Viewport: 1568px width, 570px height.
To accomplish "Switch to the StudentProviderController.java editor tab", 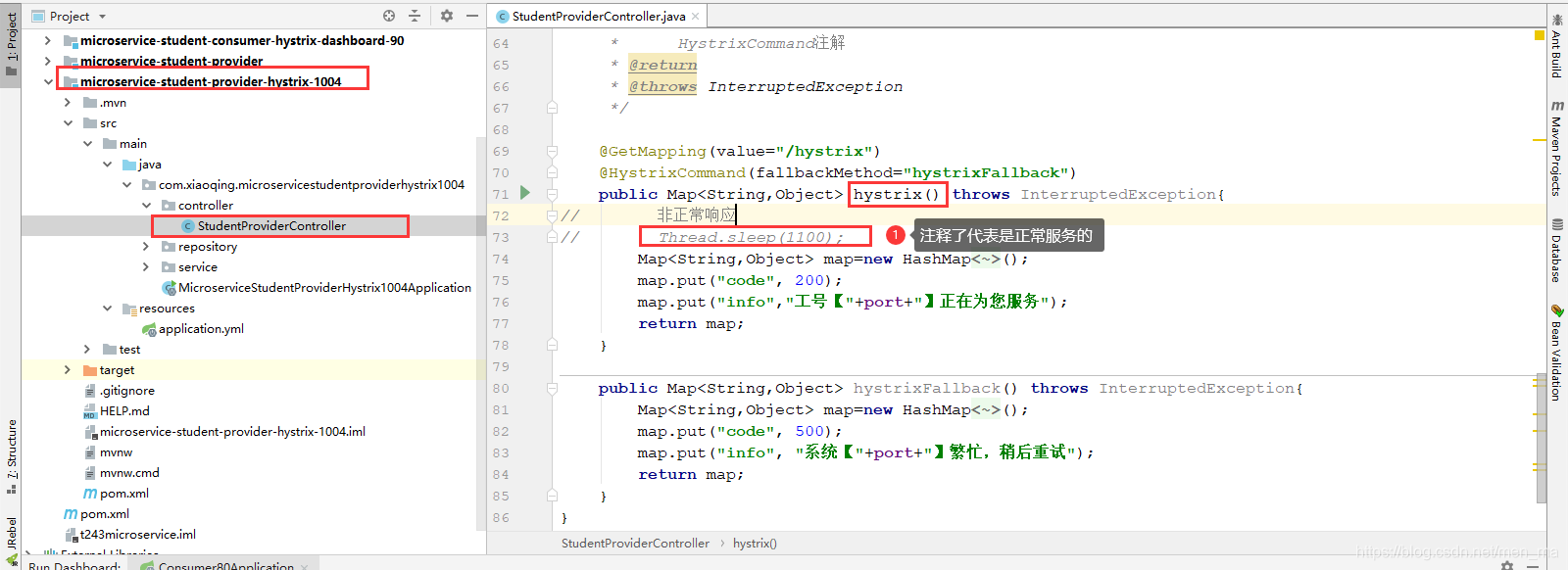I will pos(599,16).
